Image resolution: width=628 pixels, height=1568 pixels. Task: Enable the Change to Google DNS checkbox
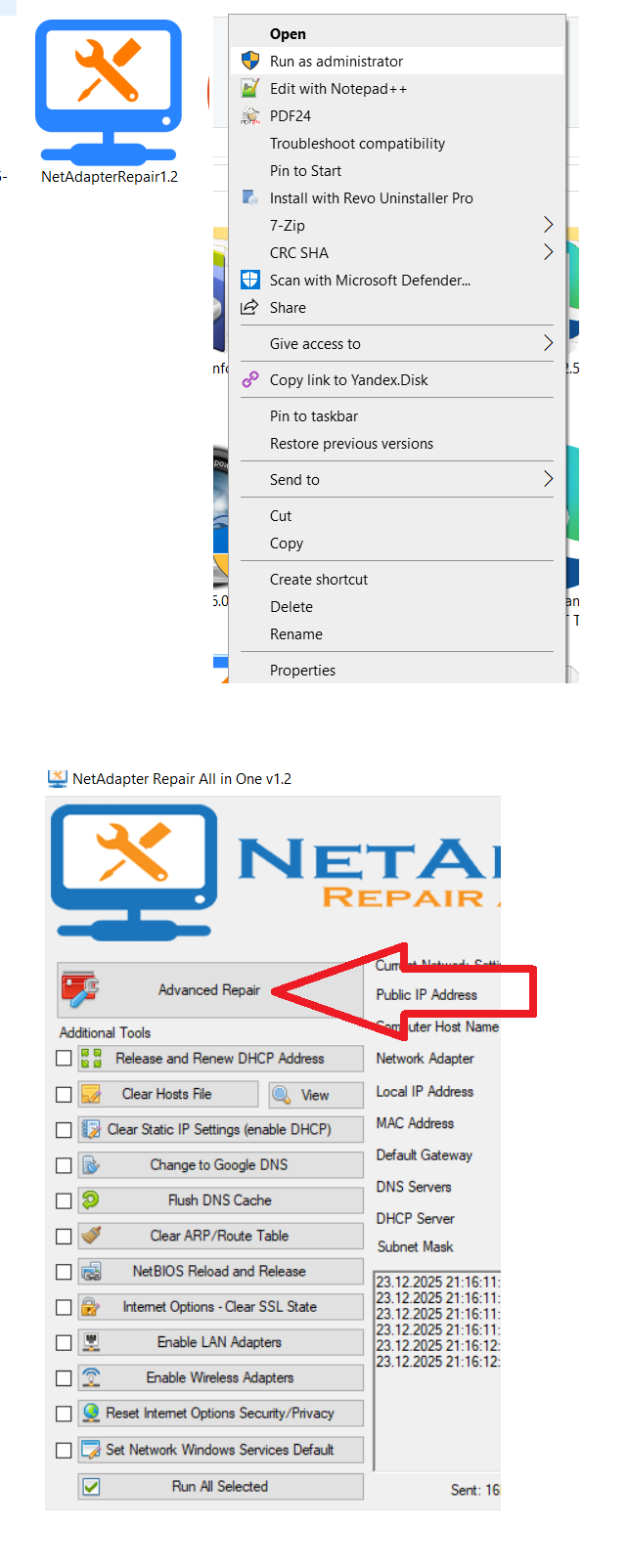(64, 1165)
